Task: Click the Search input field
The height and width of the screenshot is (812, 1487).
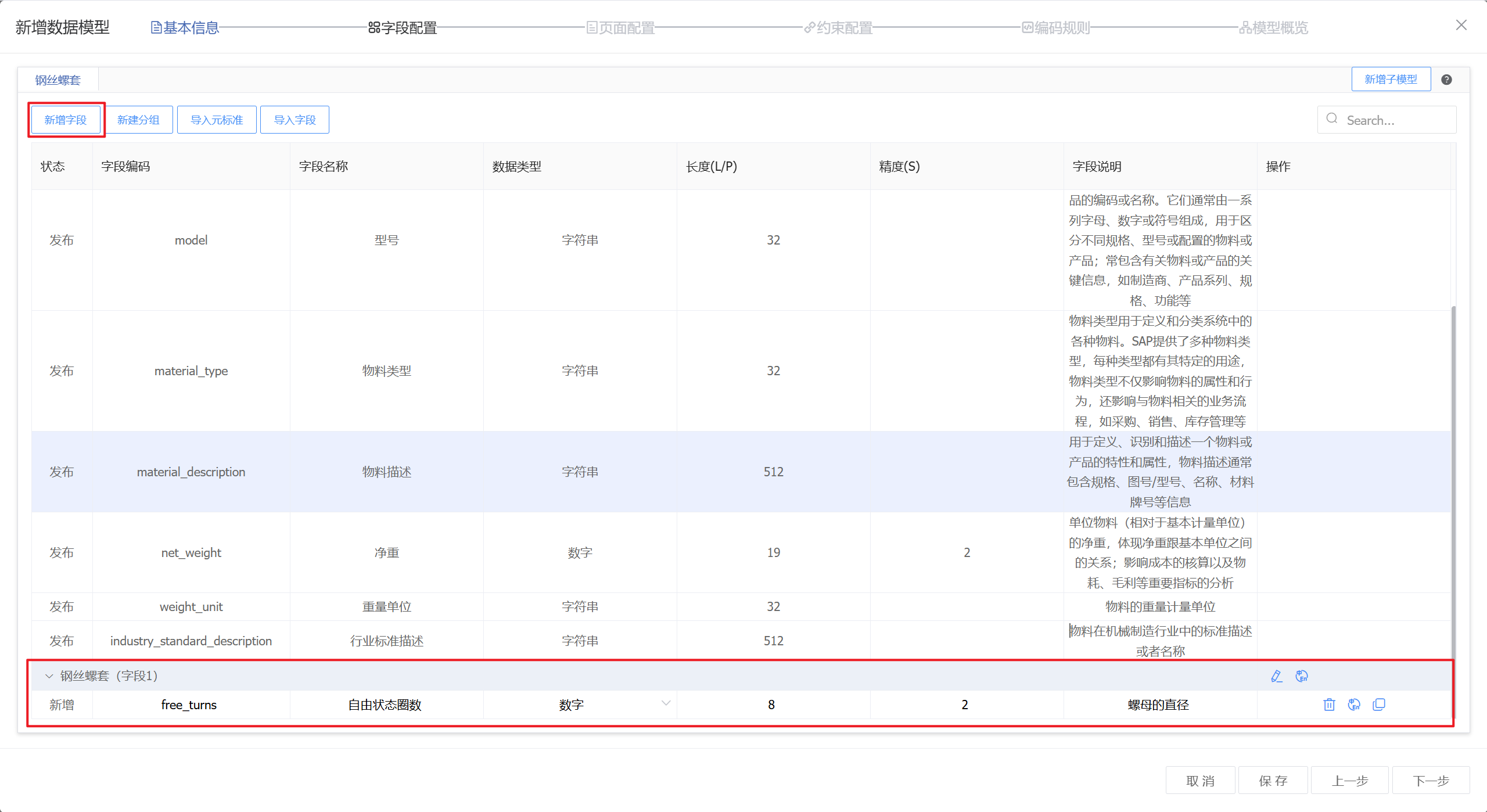Action: click(1394, 120)
